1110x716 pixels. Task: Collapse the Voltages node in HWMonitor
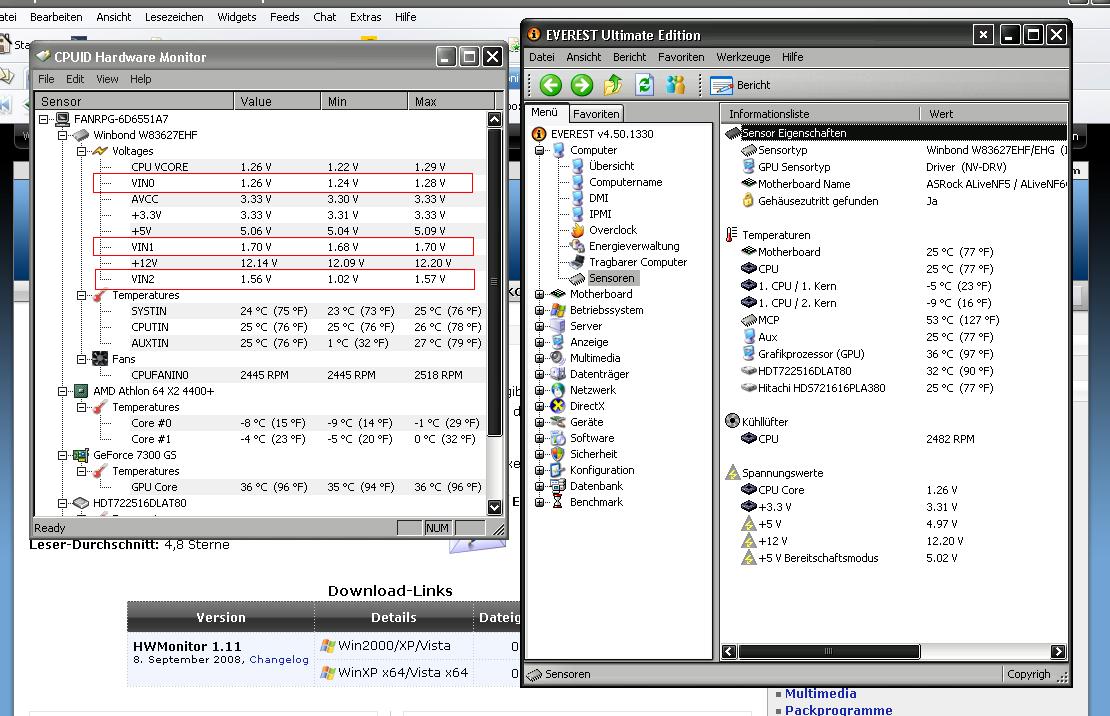click(x=81, y=151)
